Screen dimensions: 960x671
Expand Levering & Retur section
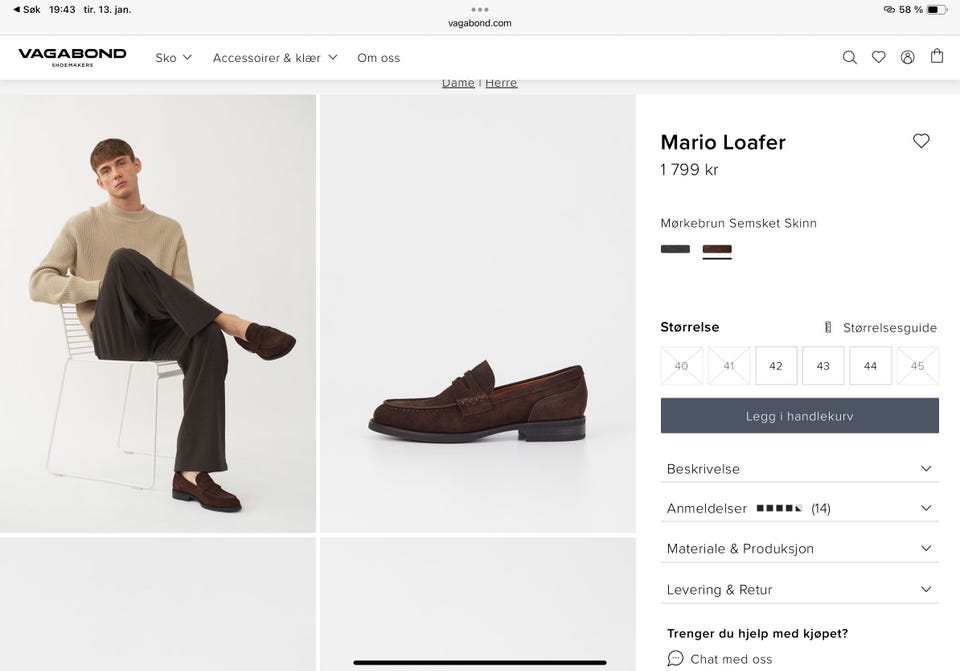click(799, 589)
